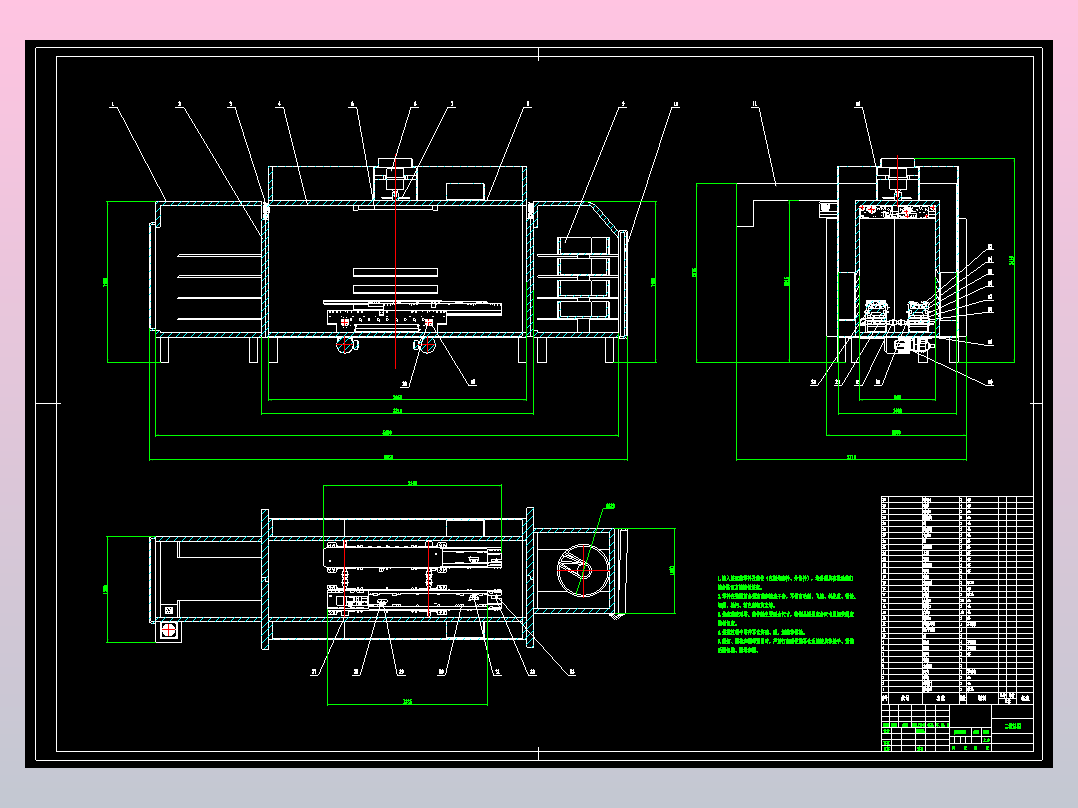The height and width of the screenshot is (808, 1078).
Task: Click the bottom dimension line under plan view
Action: point(407,703)
